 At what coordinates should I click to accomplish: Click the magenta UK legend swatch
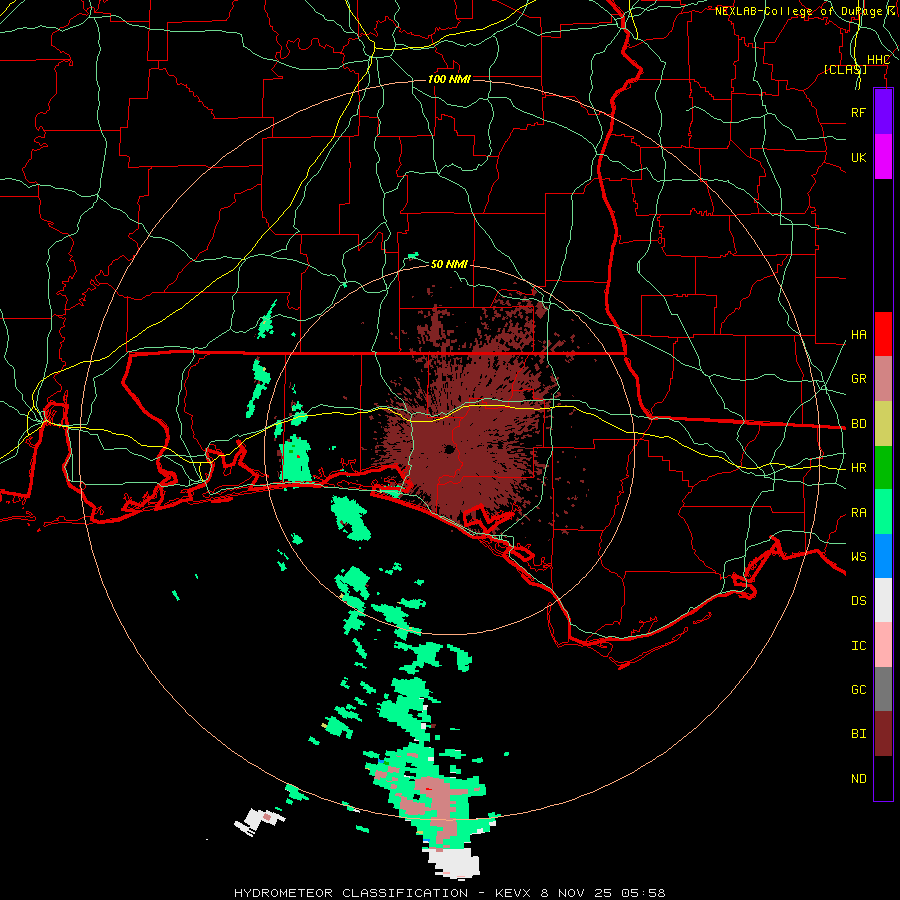(883, 157)
